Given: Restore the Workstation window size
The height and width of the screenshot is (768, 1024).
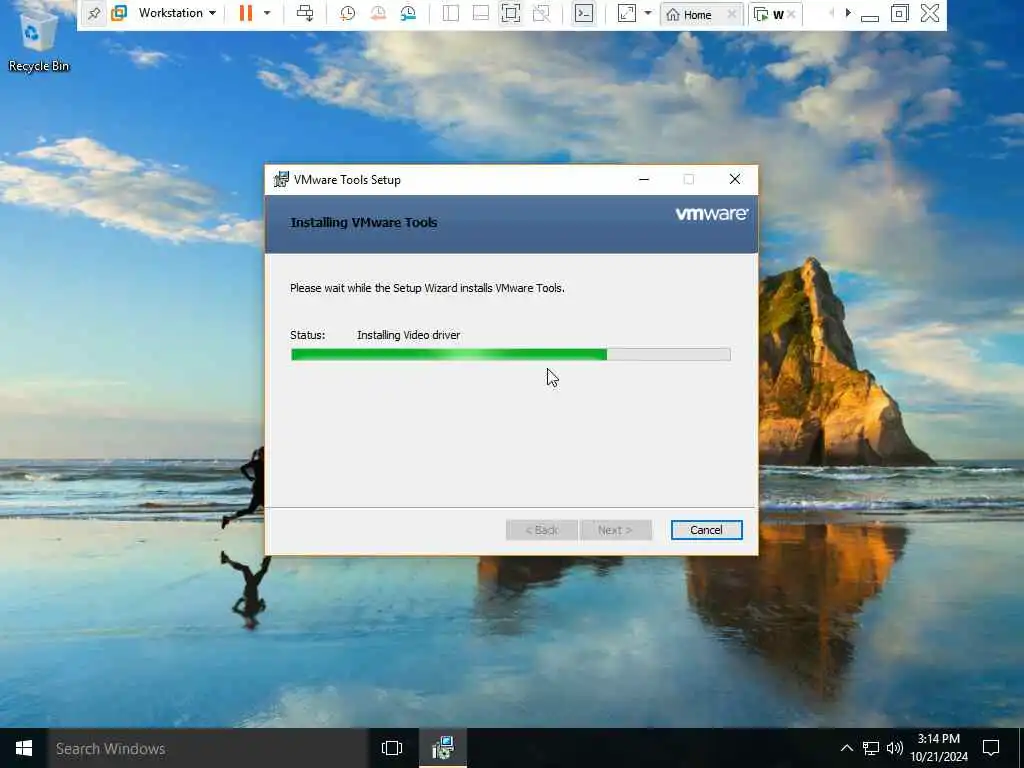Looking at the screenshot, I should [900, 13].
